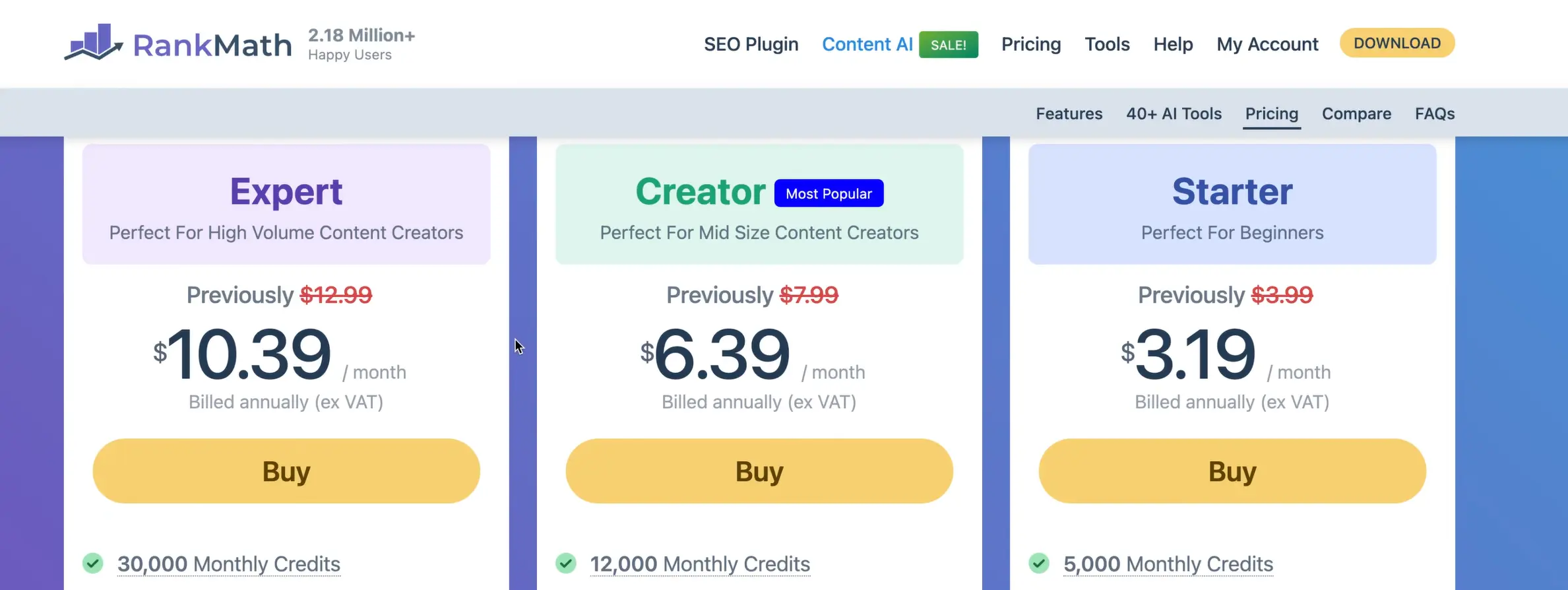Buy the Expert plan
Image resolution: width=1568 pixels, height=590 pixels.
(286, 471)
